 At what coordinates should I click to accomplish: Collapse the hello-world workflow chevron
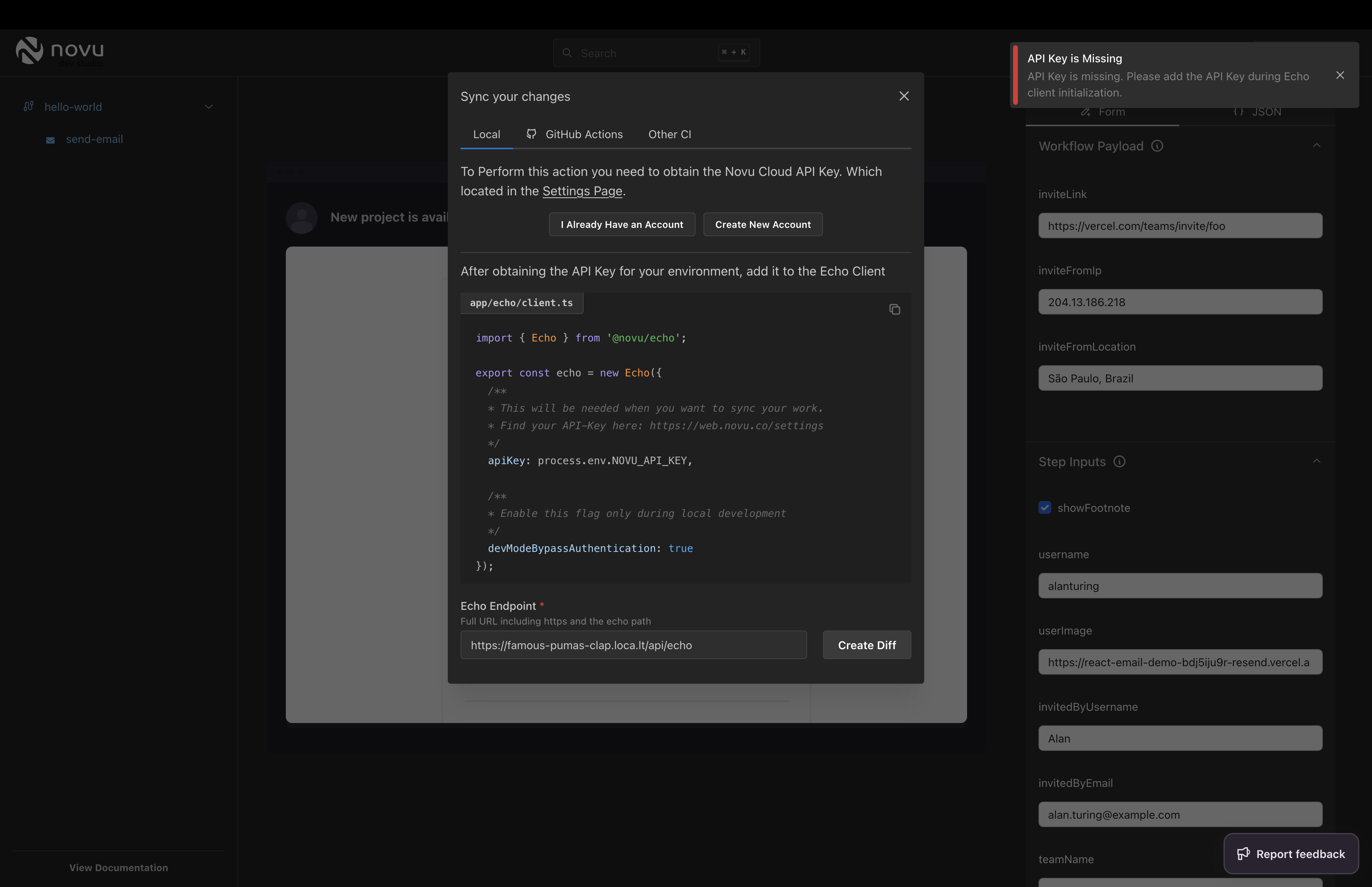coord(209,107)
